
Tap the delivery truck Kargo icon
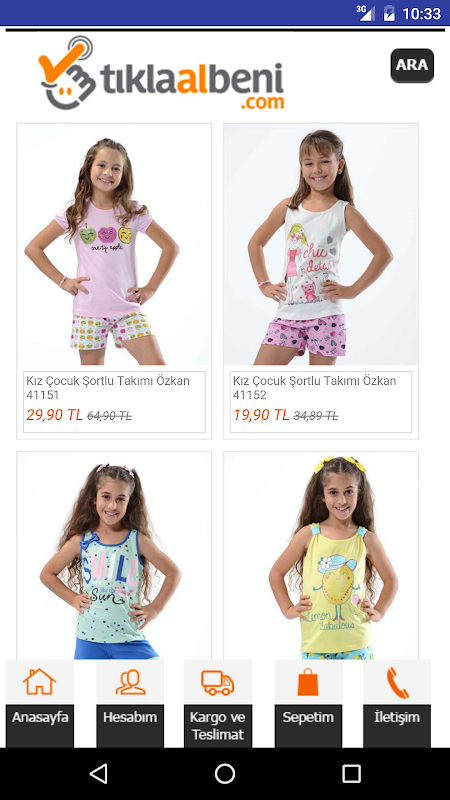coord(217,682)
